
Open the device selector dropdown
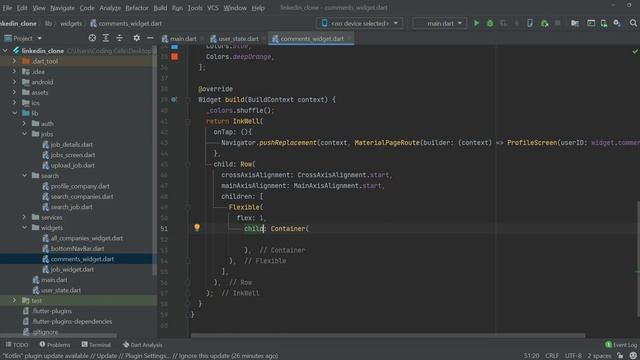pyautogui.click(x=359, y=23)
